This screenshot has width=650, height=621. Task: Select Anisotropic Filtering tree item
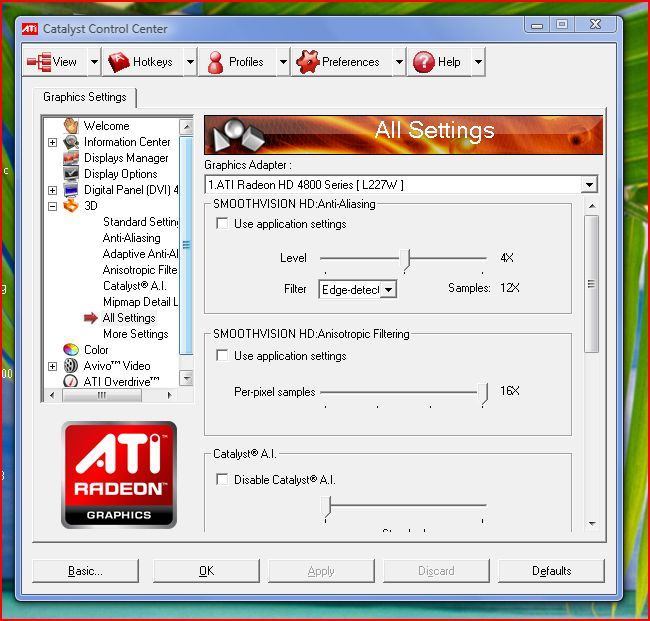(141, 270)
